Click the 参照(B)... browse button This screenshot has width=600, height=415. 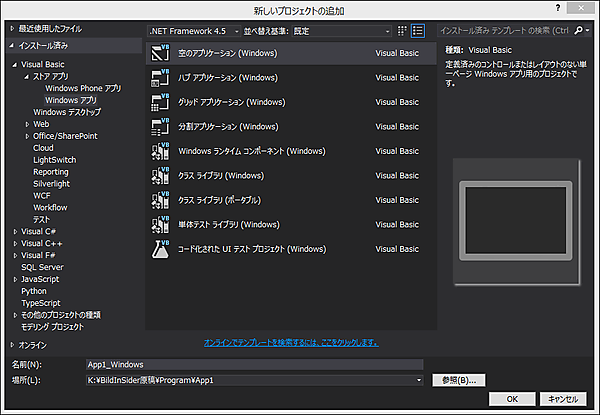point(458,380)
